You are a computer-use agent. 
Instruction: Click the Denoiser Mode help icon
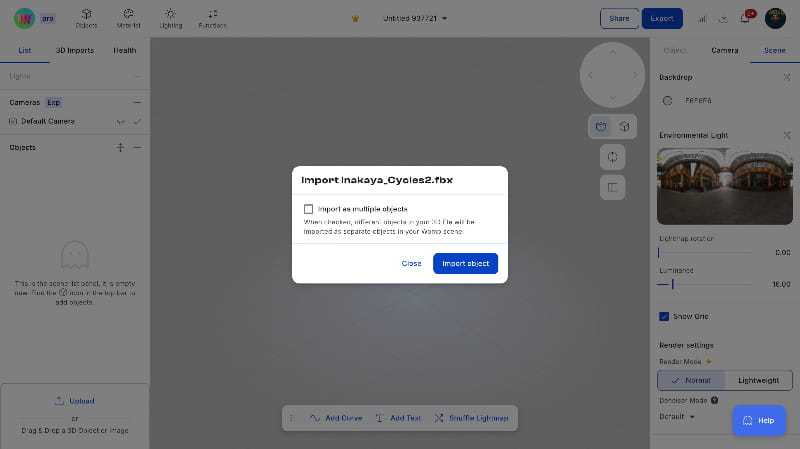click(714, 401)
